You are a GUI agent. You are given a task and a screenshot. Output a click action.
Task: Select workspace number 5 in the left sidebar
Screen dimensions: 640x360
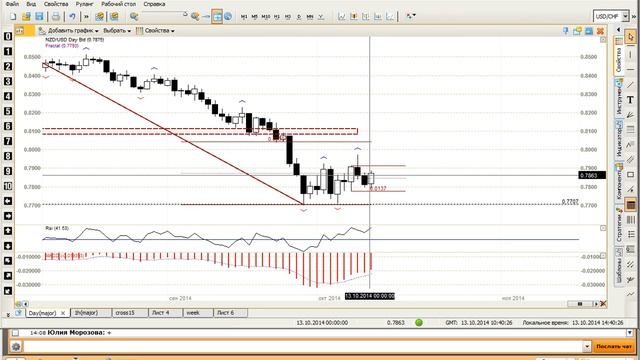(8, 111)
